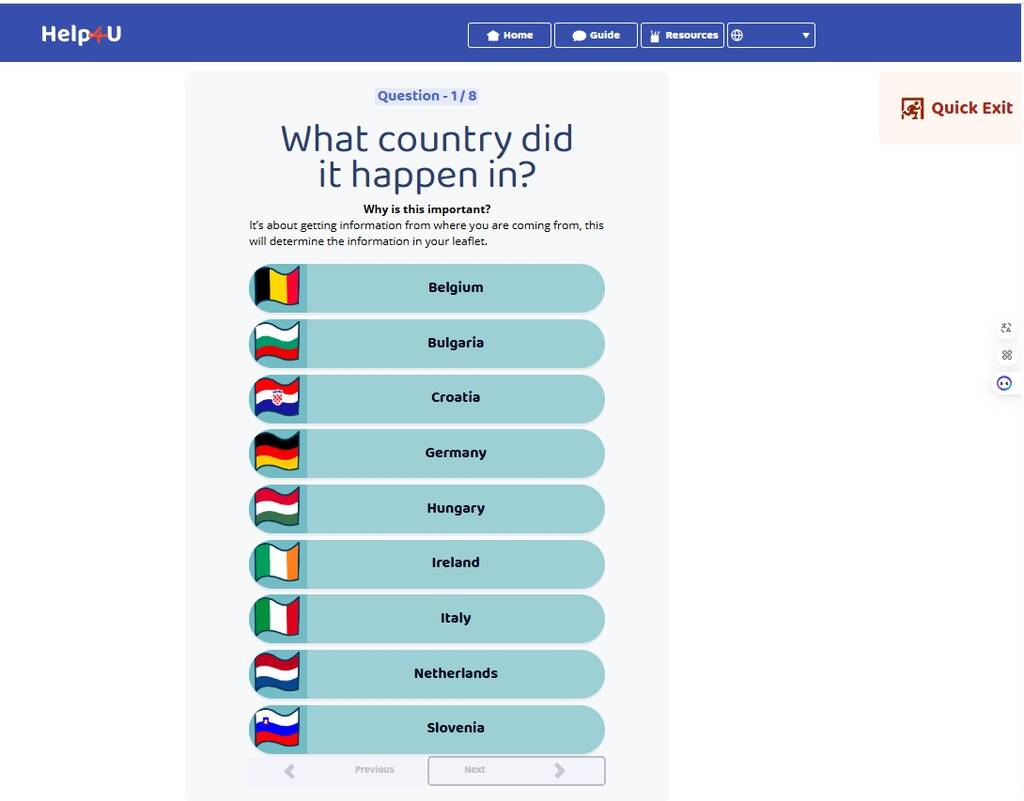1024x801 pixels.
Task: Select Germany as the country
Action: click(455, 453)
